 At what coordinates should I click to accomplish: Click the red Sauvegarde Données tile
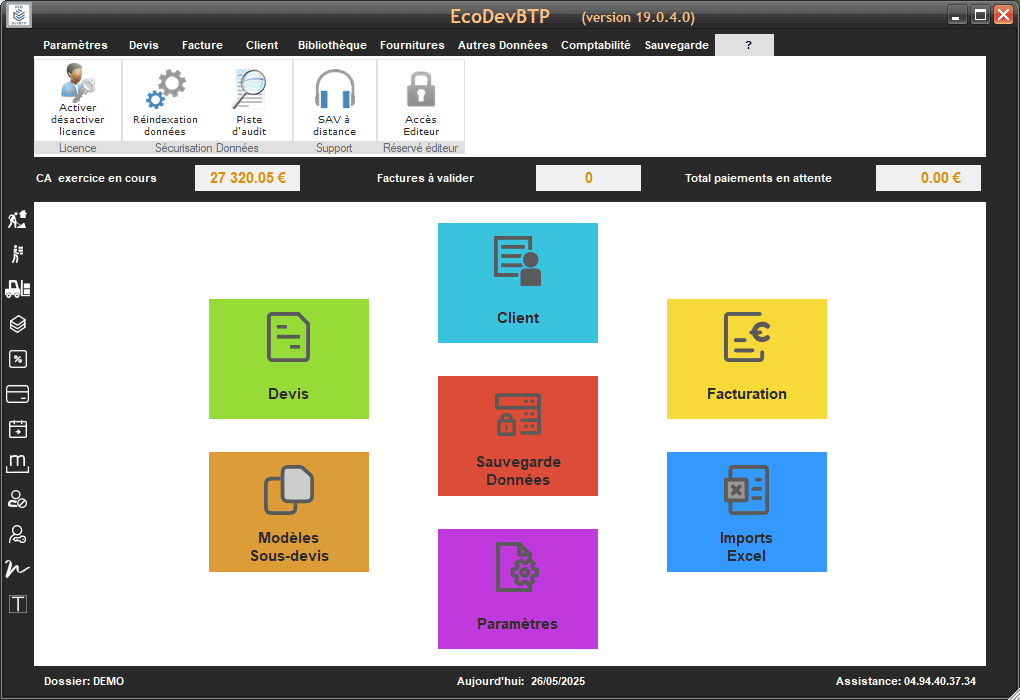click(517, 435)
